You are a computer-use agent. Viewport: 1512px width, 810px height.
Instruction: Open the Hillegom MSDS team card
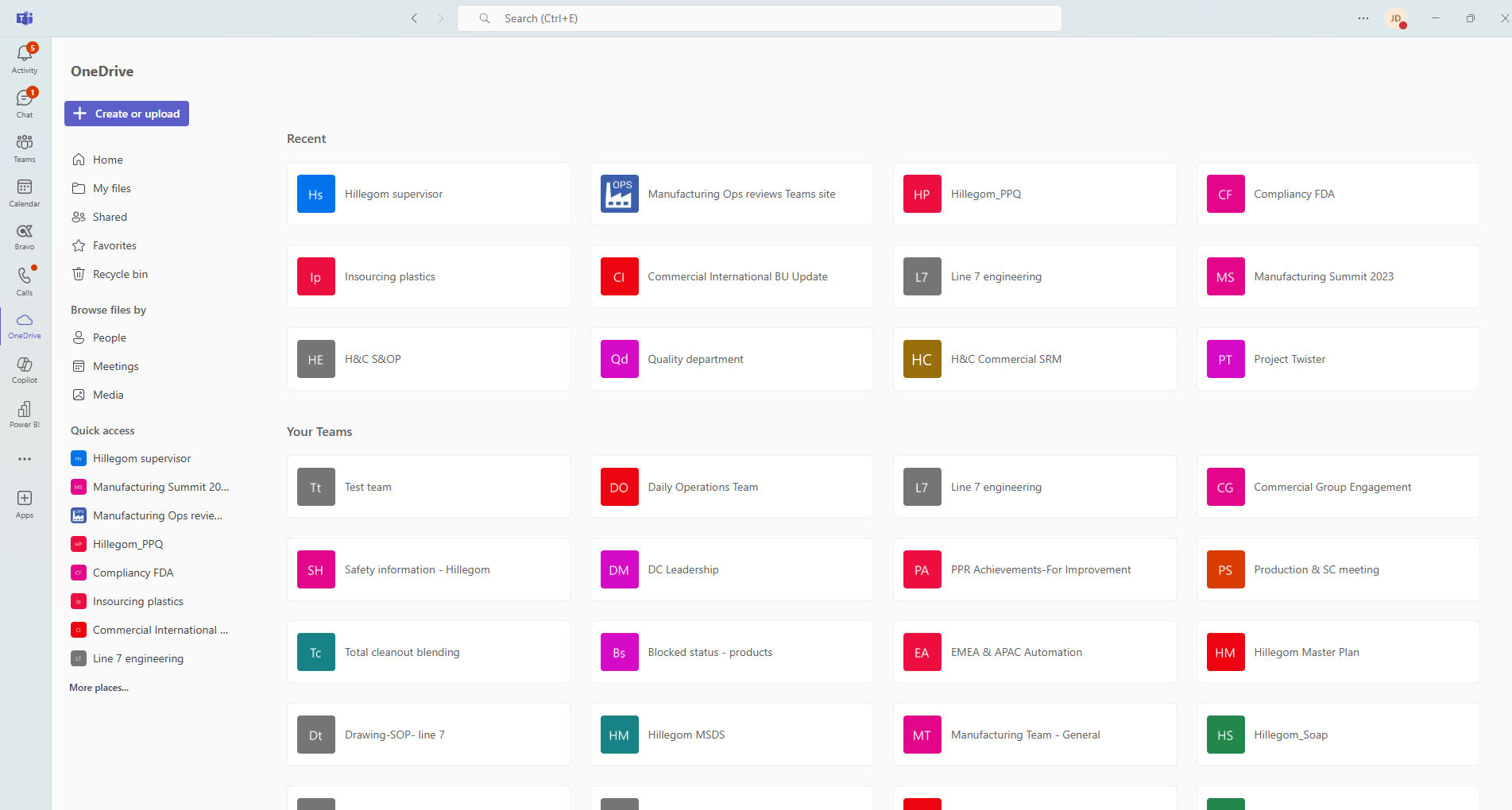pyautogui.click(x=732, y=735)
